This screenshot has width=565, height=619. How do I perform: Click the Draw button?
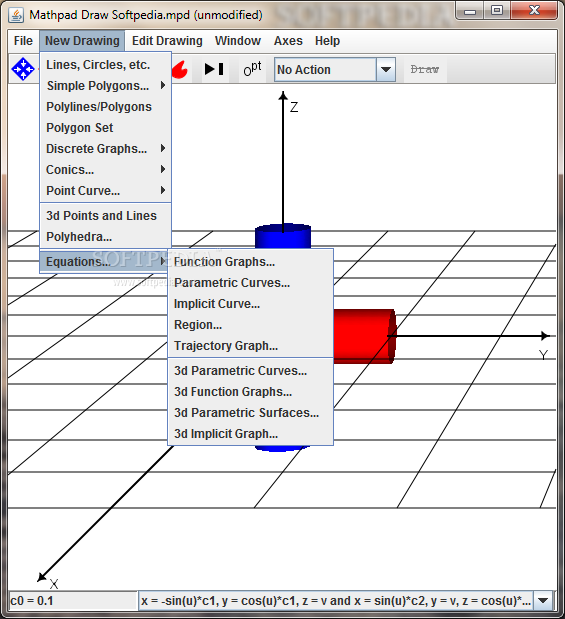(425, 69)
